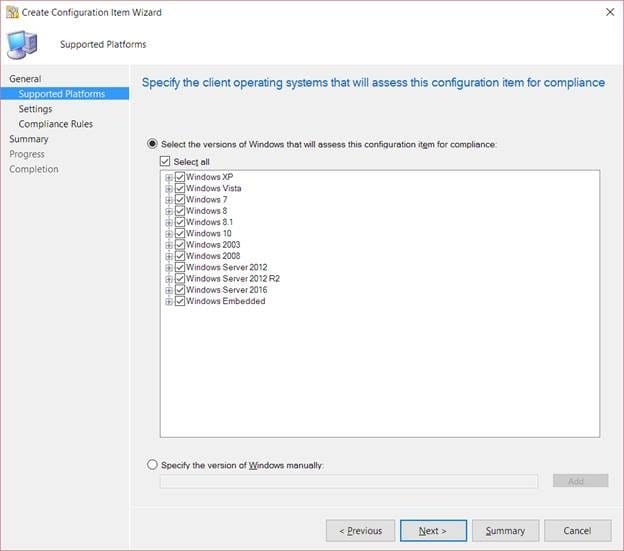Expand the Windows 8 tree node
The width and height of the screenshot is (624, 551).
pyautogui.click(x=169, y=211)
